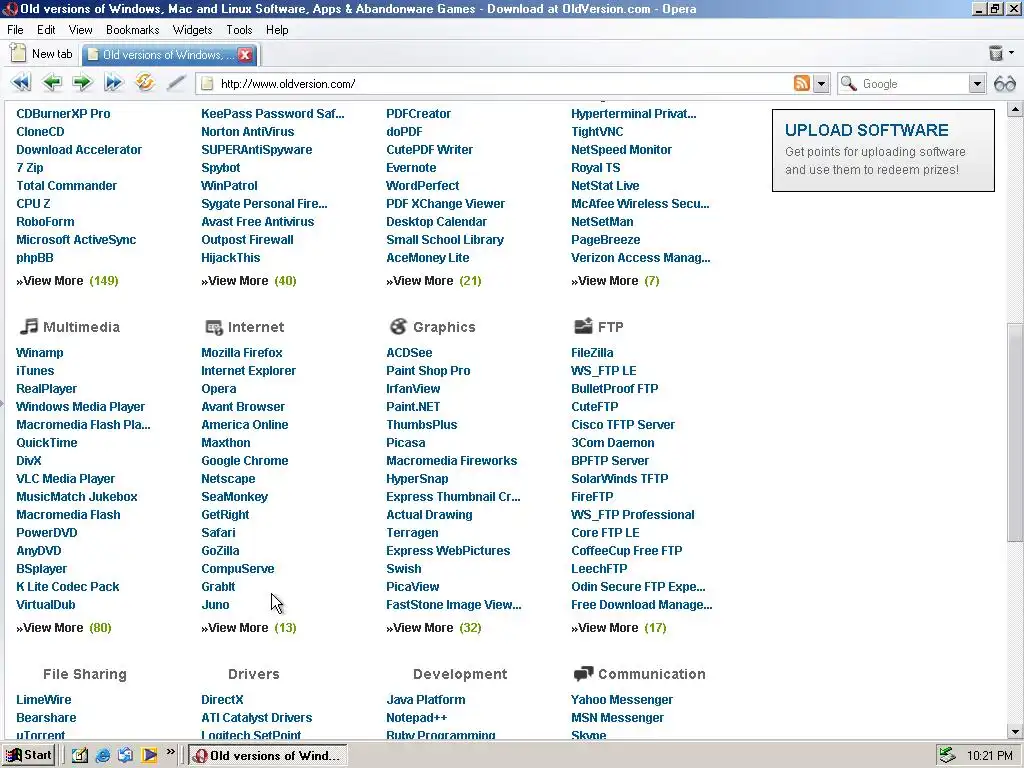Click the Multimedia category music note icon

click(29, 326)
